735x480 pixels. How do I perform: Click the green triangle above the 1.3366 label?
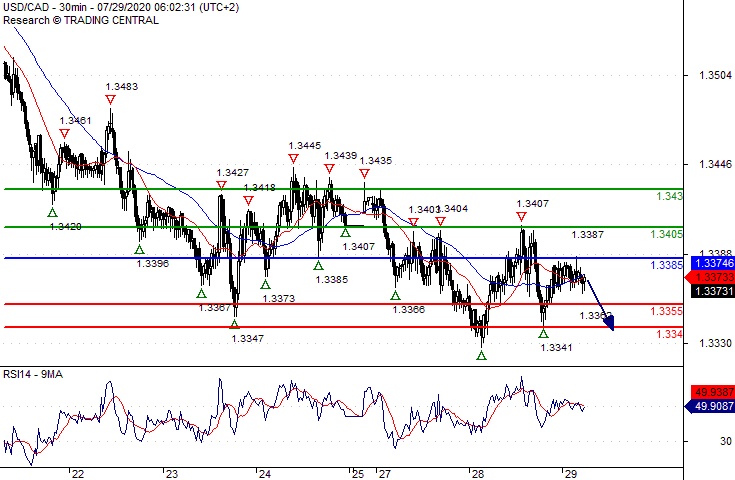pyautogui.click(x=395, y=295)
